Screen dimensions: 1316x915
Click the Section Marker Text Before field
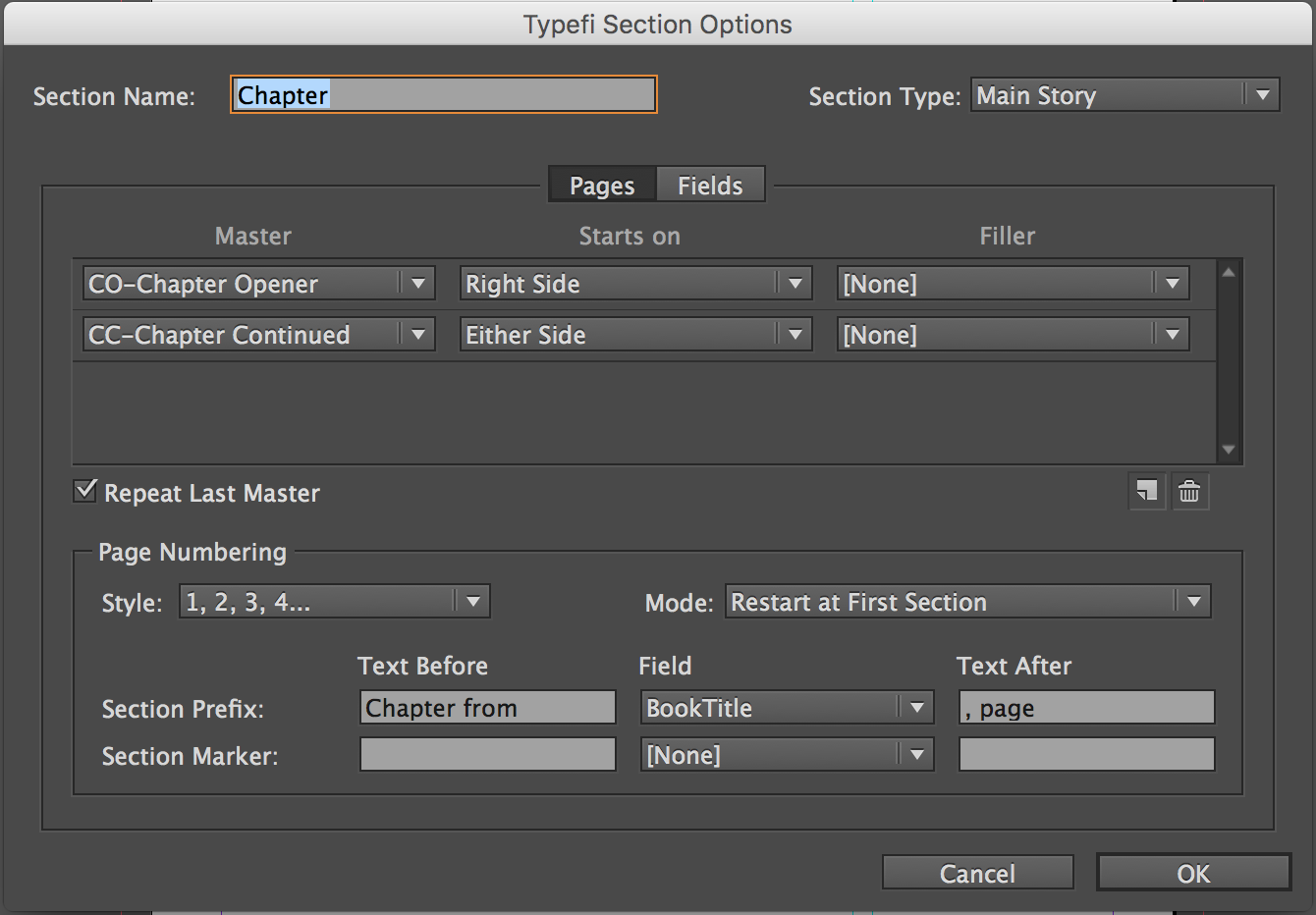click(488, 755)
